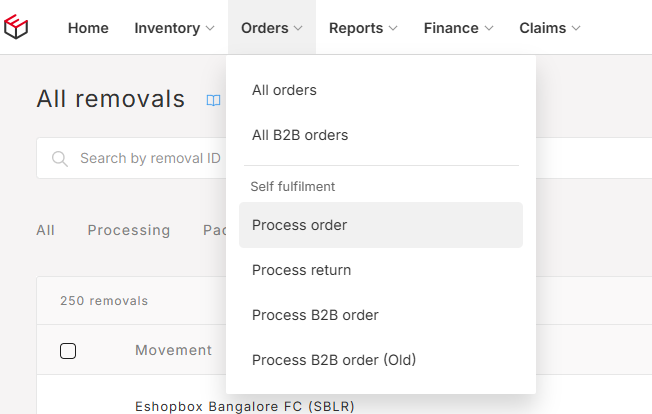652x414 pixels.
Task: Select All orders from the menu
Action: [381, 90]
